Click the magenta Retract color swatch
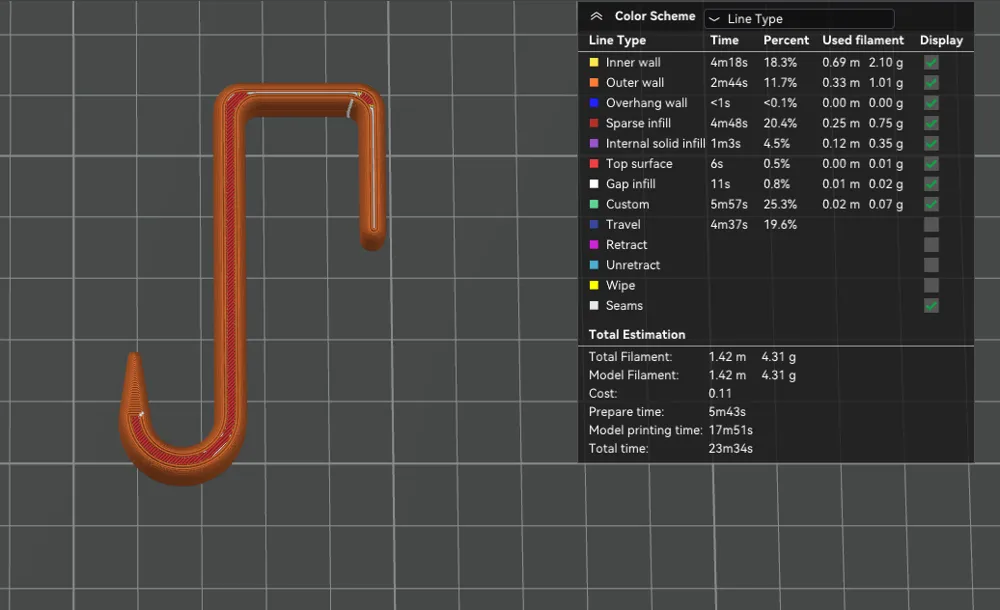This screenshot has height=610, width=1000. click(594, 244)
